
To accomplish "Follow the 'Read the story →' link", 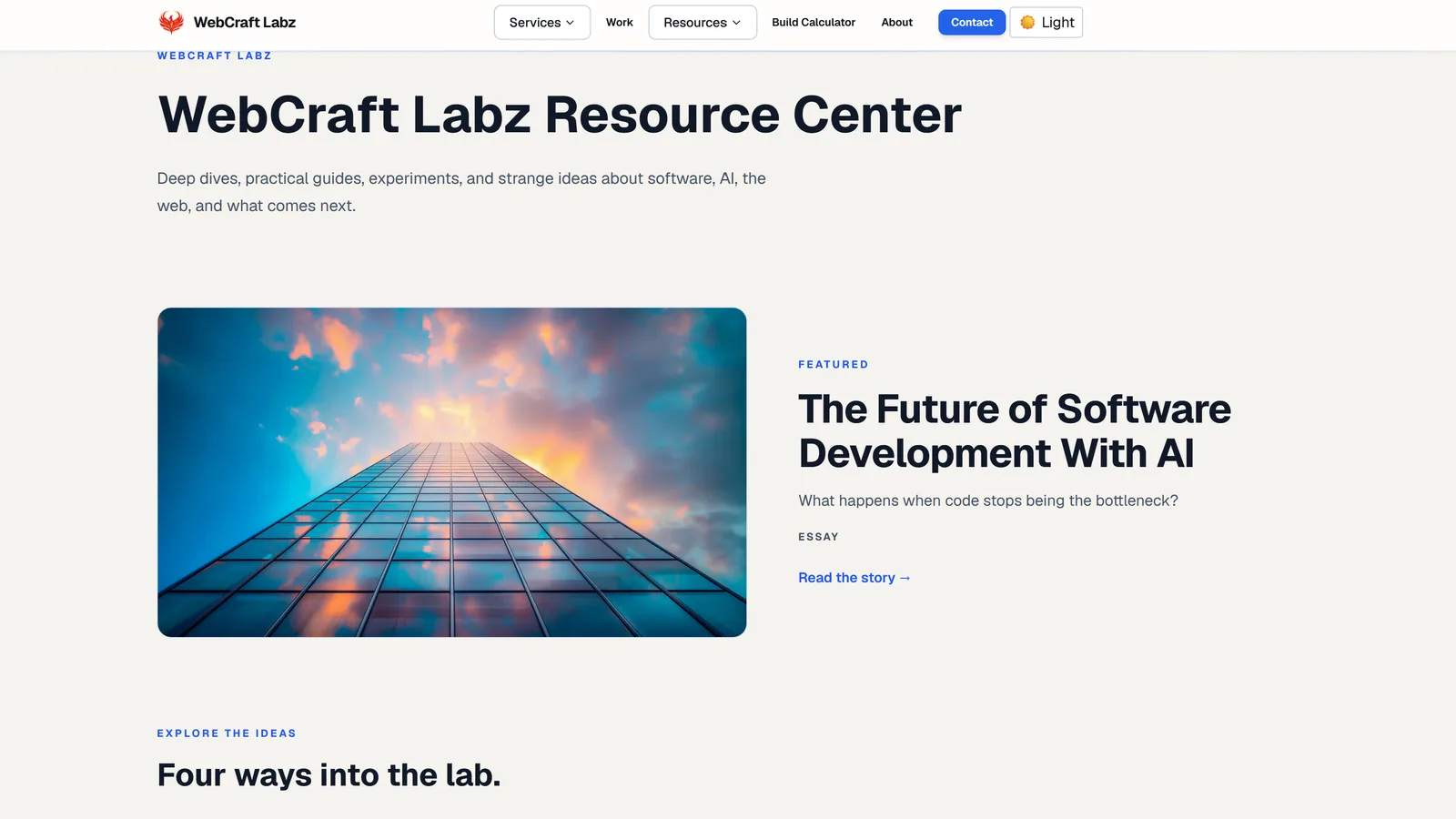I will [x=854, y=578].
